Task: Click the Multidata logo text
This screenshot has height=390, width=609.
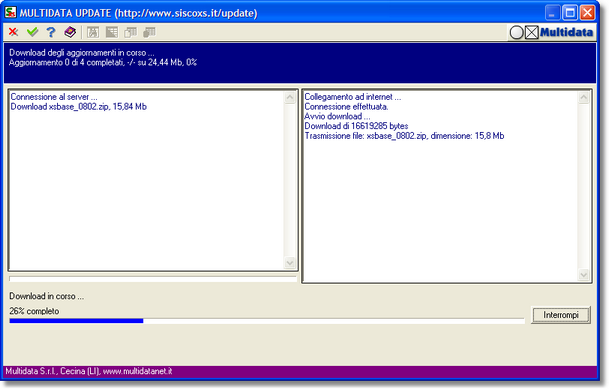Action: click(x=566, y=32)
